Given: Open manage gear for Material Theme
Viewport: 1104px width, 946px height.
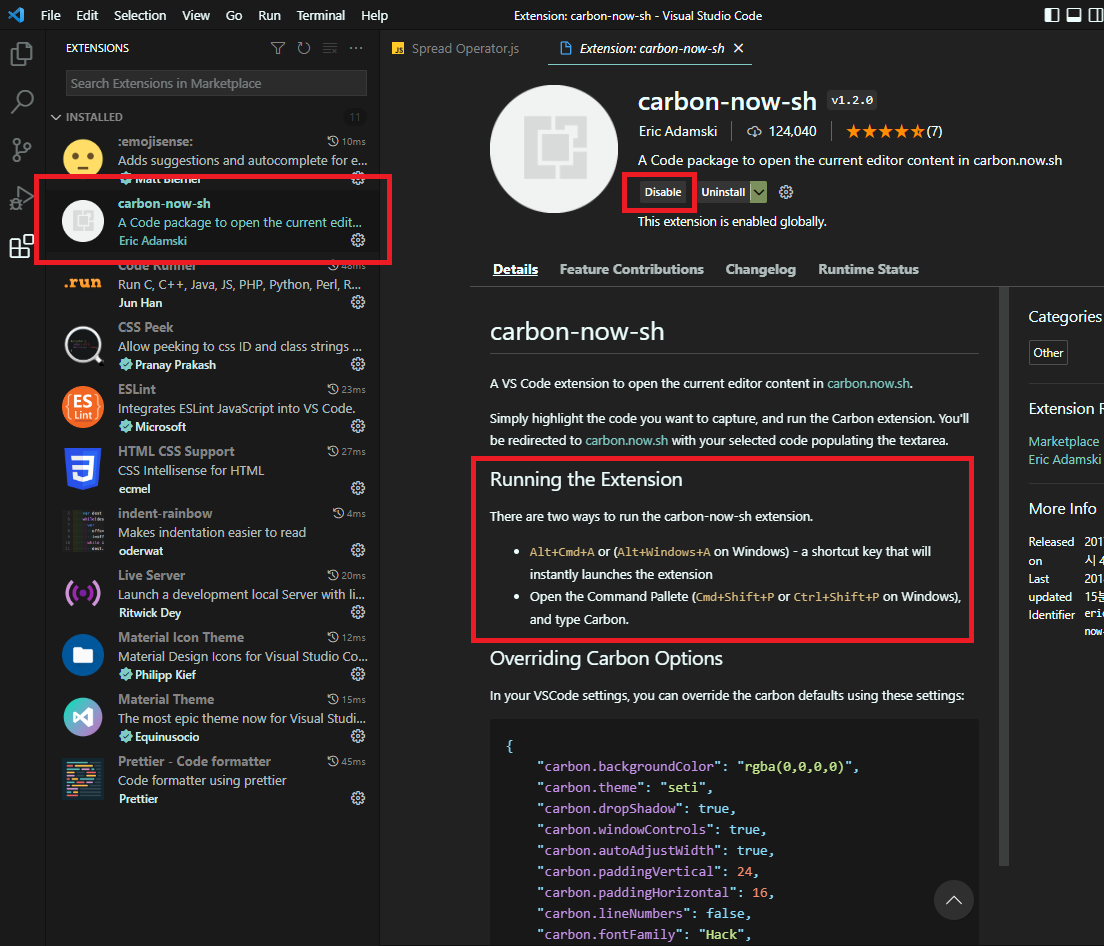Looking at the screenshot, I should coord(358,736).
